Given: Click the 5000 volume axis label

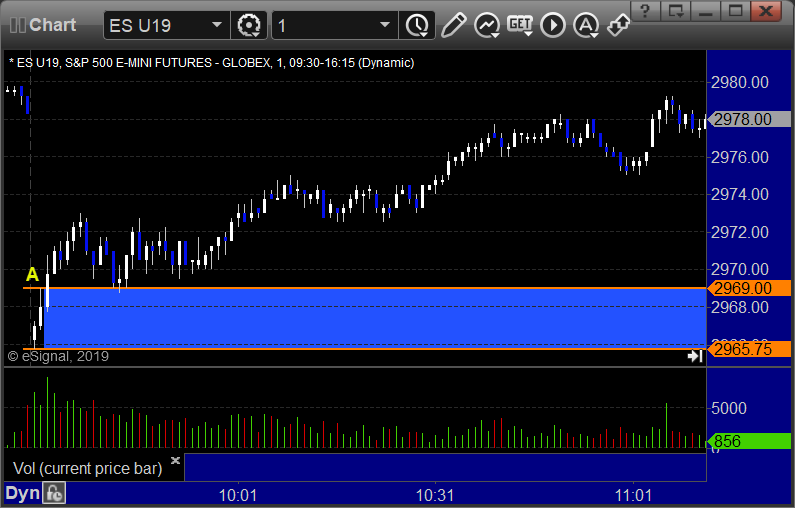Looking at the screenshot, I should click(x=729, y=408).
